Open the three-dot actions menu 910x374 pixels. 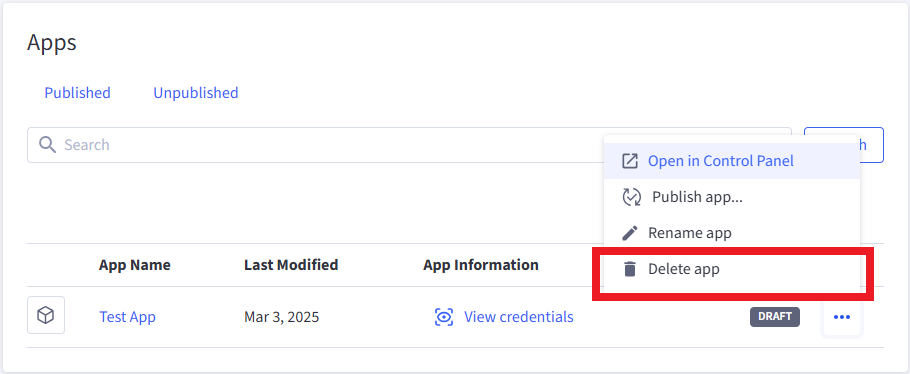pos(842,317)
